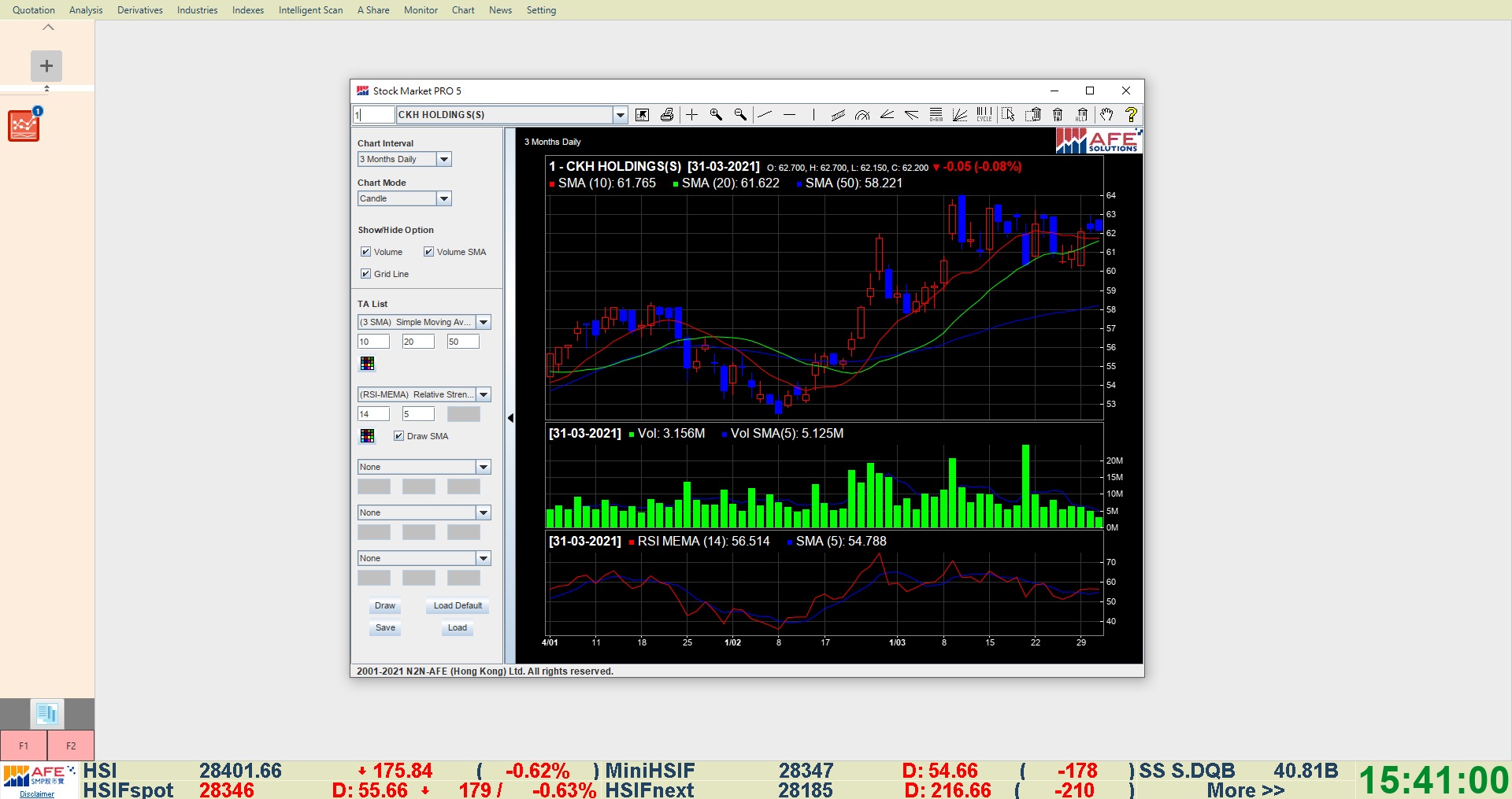Open the SMA color palette icon
Image resolution: width=1512 pixels, height=799 pixels.
click(367, 364)
